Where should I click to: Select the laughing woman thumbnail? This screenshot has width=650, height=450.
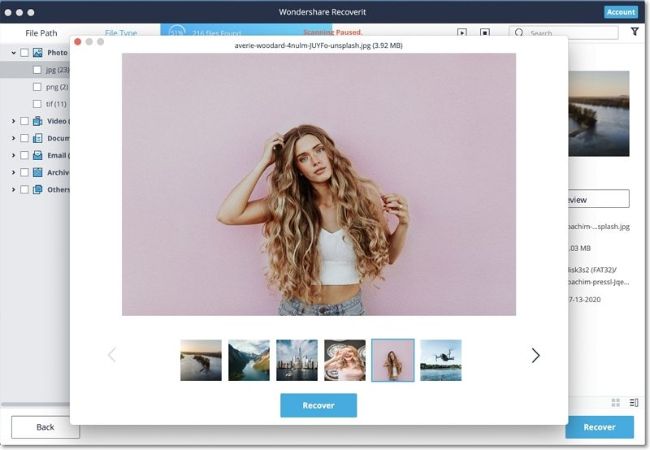click(345, 360)
